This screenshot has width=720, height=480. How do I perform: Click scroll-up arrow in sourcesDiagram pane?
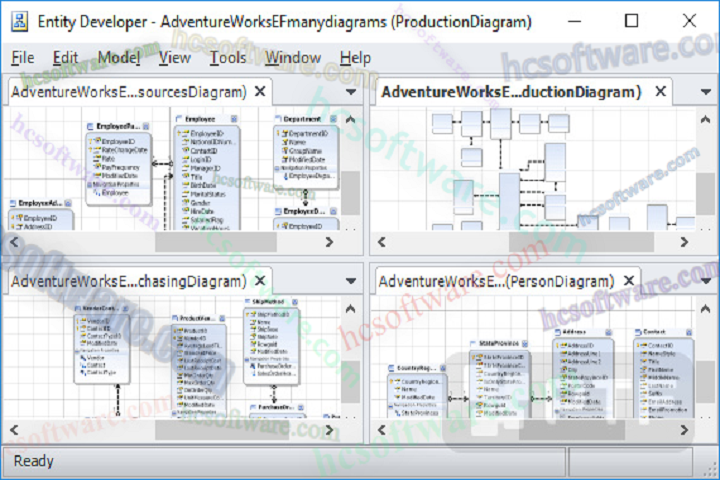[350, 120]
